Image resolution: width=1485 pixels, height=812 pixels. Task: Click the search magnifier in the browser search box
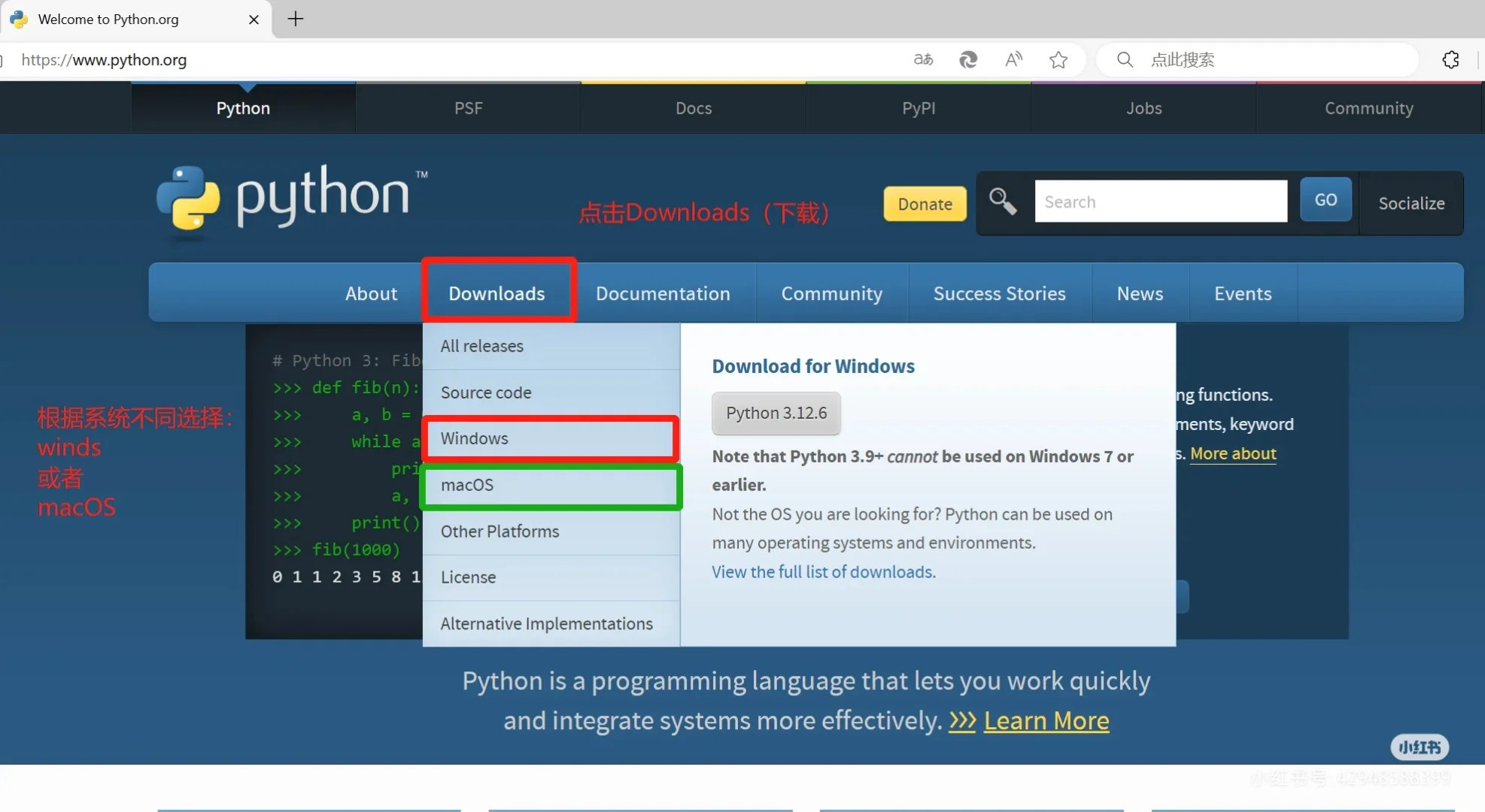click(1124, 59)
